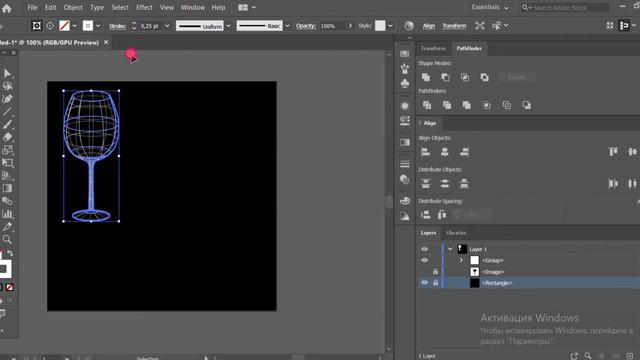This screenshot has height=360, width=640.
Task: Select the Eraser tool
Action: (7, 137)
